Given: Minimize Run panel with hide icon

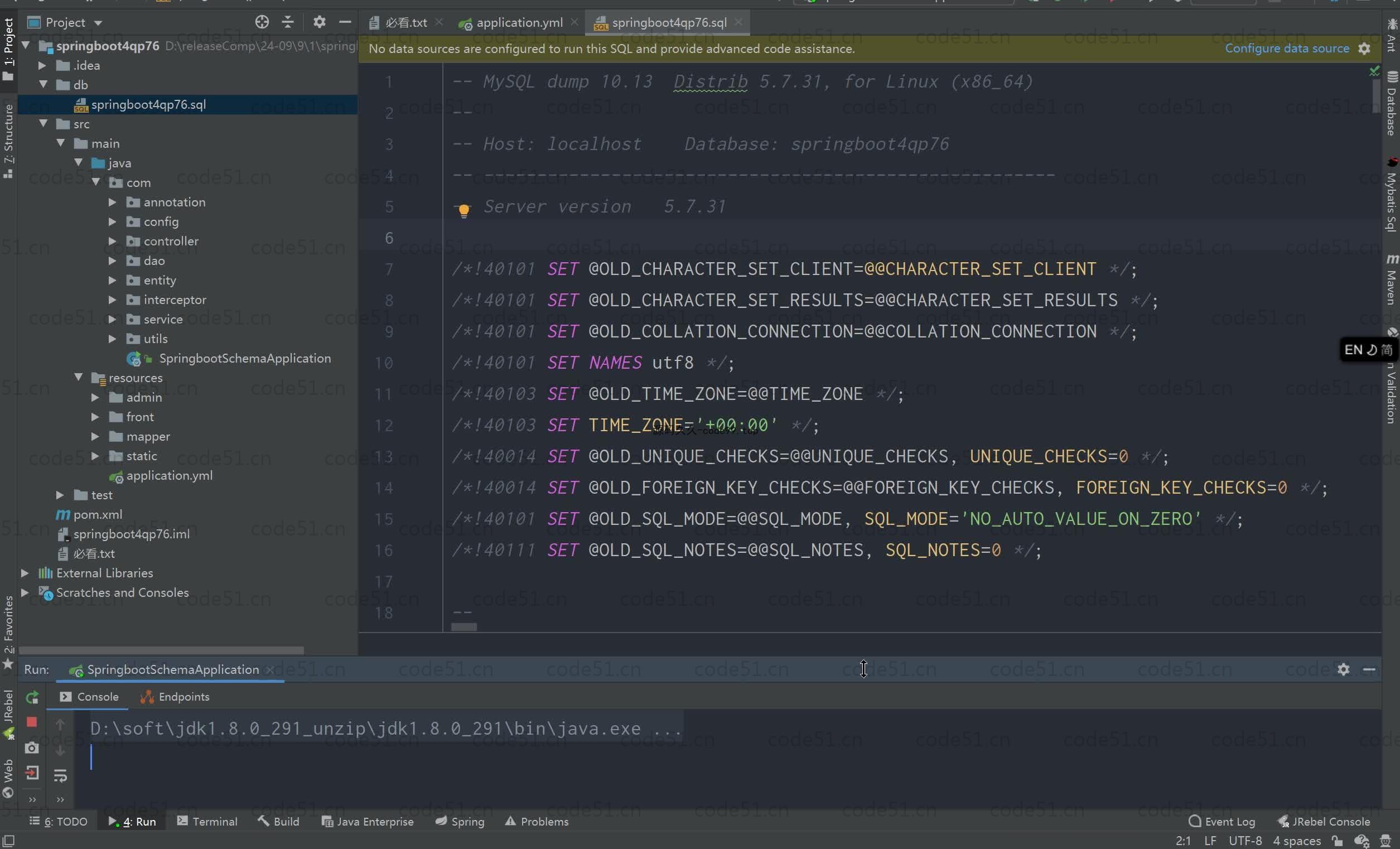Looking at the screenshot, I should (x=1369, y=669).
